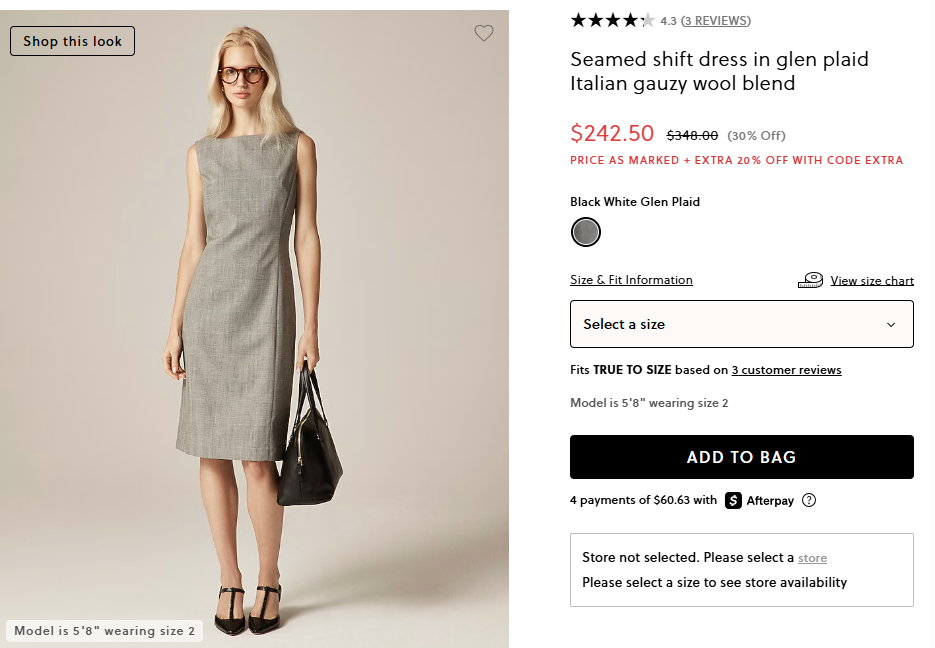The height and width of the screenshot is (648, 935).
Task: Open Afterpay info question mark icon
Action: (x=809, y=500)
